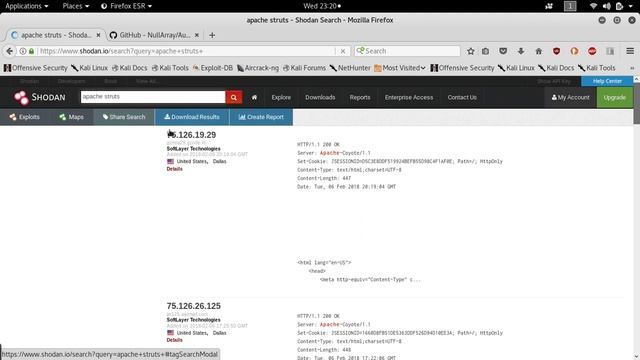Click Firefox home toolbar icon
The image size is (640, 360).
[x=539, y=51]
